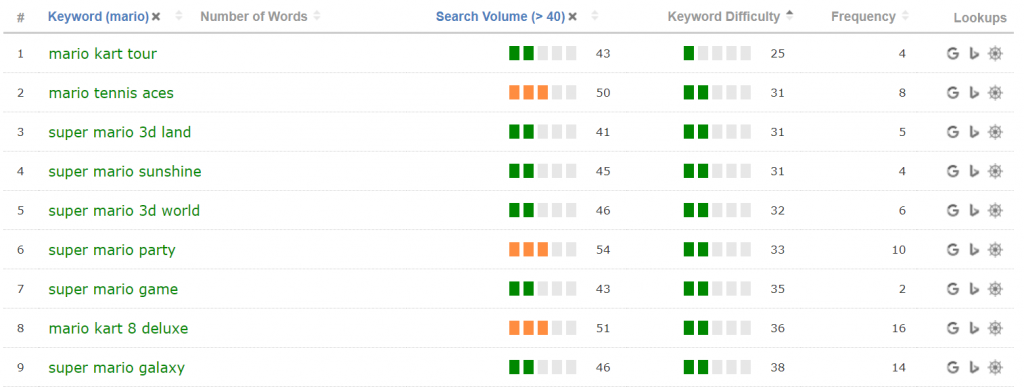Sort using Frequency column arrows
The height and width of the screenshot is (387, 1024).
tap(905, 16)
